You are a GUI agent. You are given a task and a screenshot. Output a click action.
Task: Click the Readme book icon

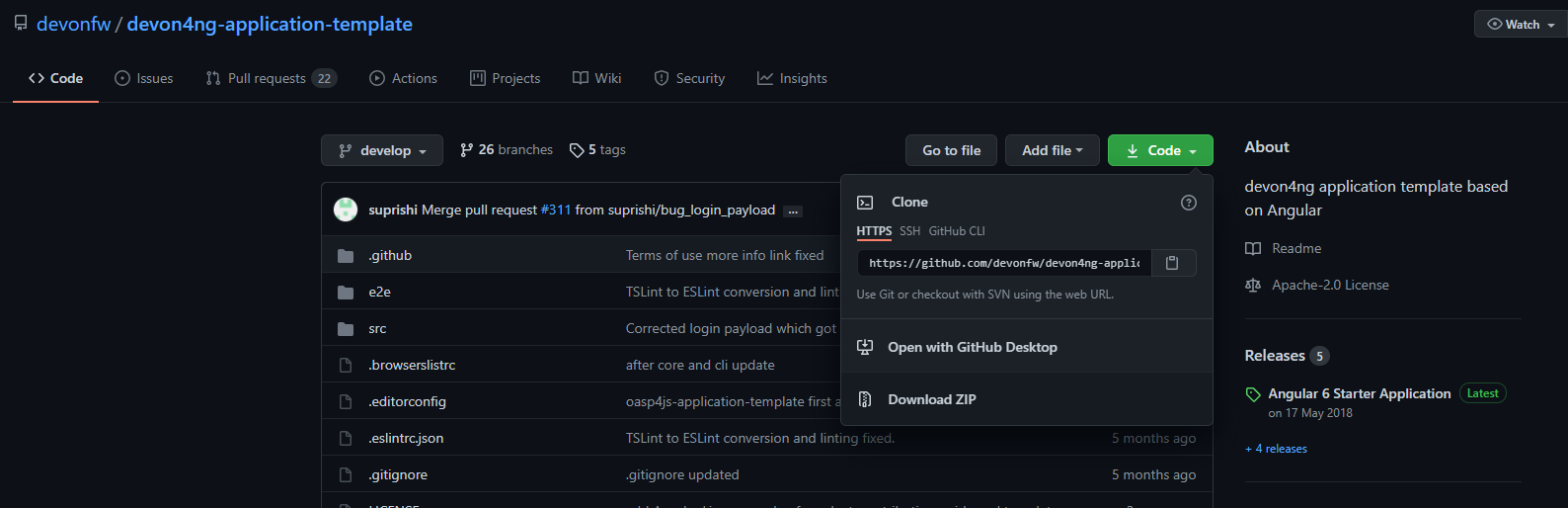1253,249
